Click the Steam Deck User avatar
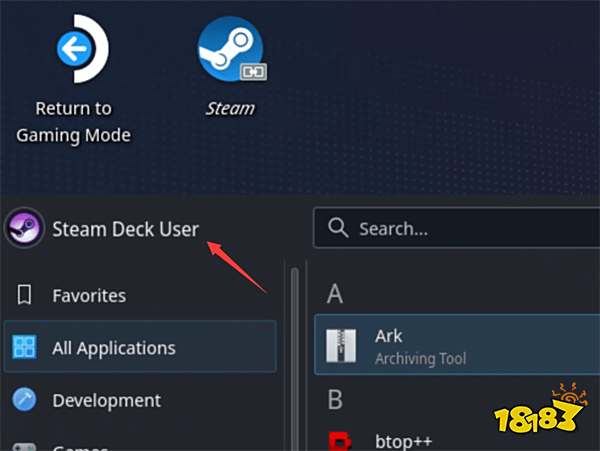The image size is (600, 451). (24, 228)
